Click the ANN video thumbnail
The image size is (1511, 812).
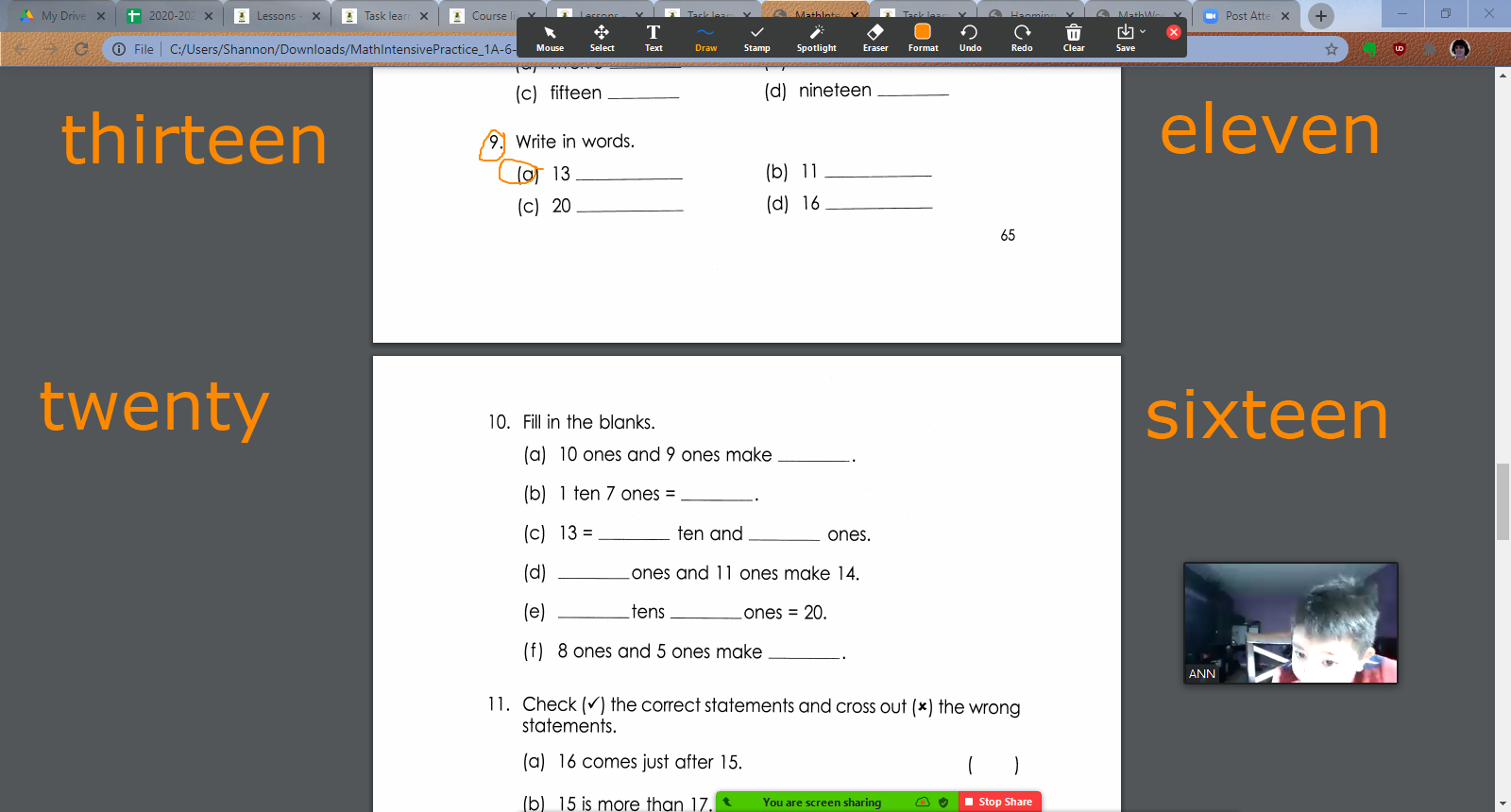(1290, 623)
